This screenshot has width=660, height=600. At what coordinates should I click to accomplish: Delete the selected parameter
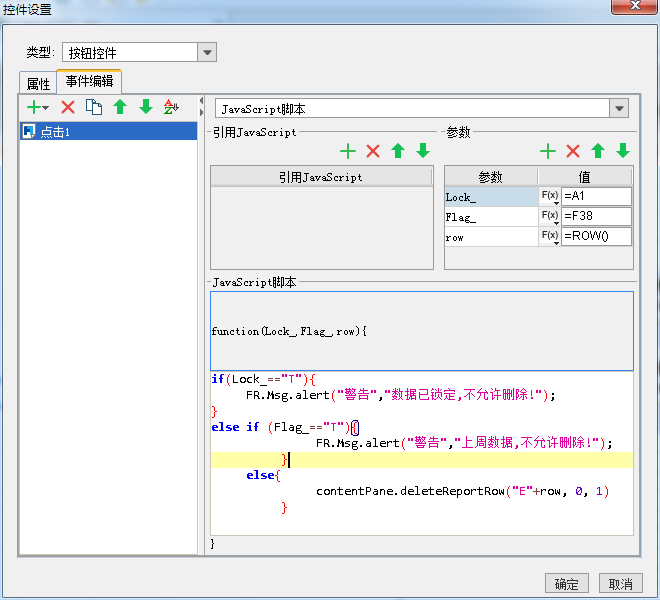pos(573,151)
